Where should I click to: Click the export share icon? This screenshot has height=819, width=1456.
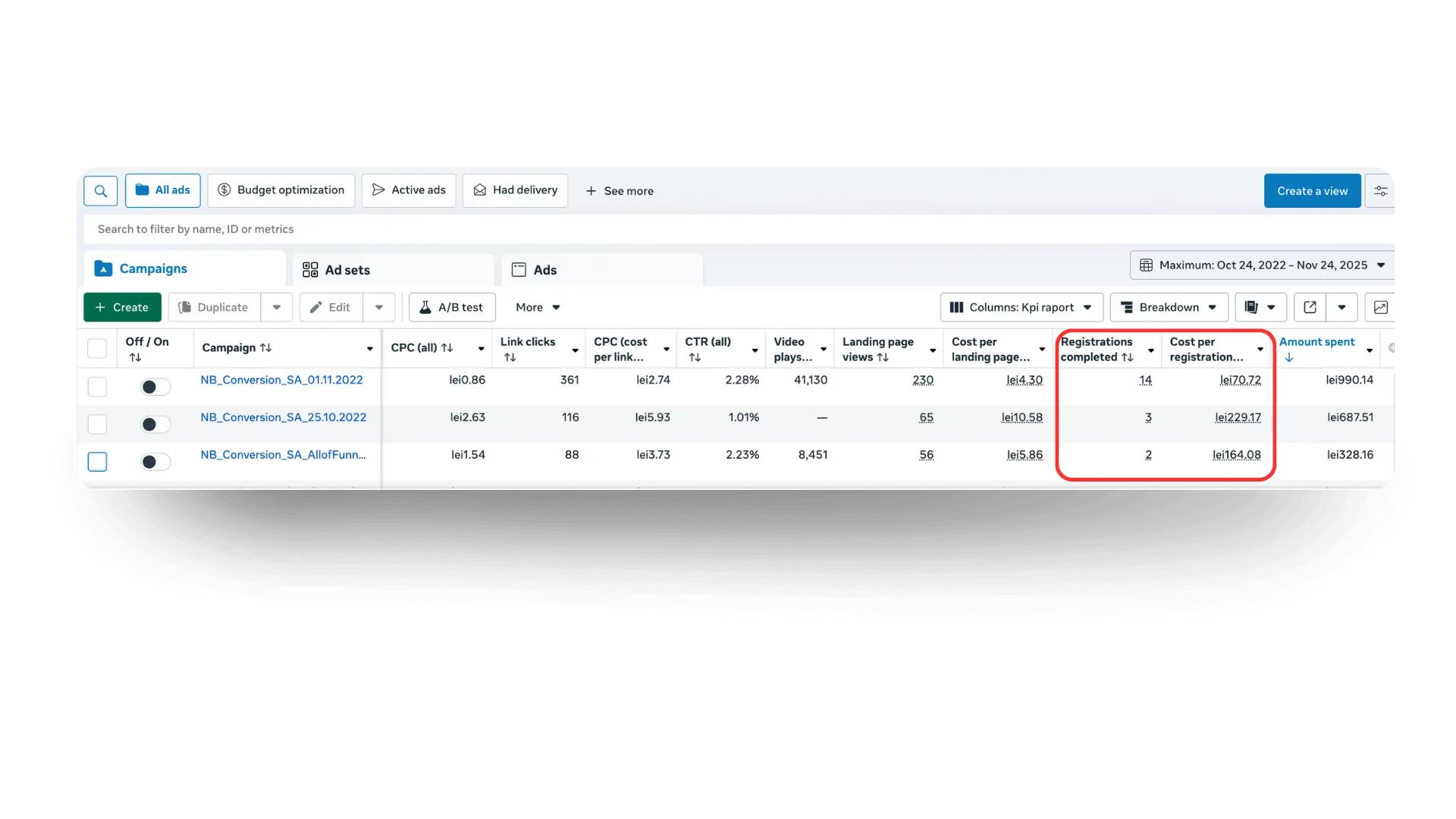click(1310, 307)
